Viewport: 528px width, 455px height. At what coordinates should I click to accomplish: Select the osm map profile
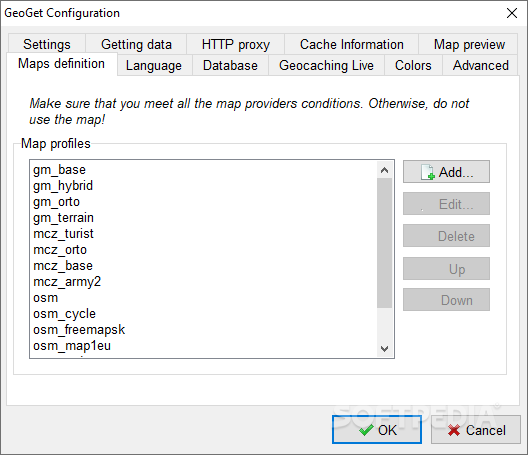pos(204,298)
